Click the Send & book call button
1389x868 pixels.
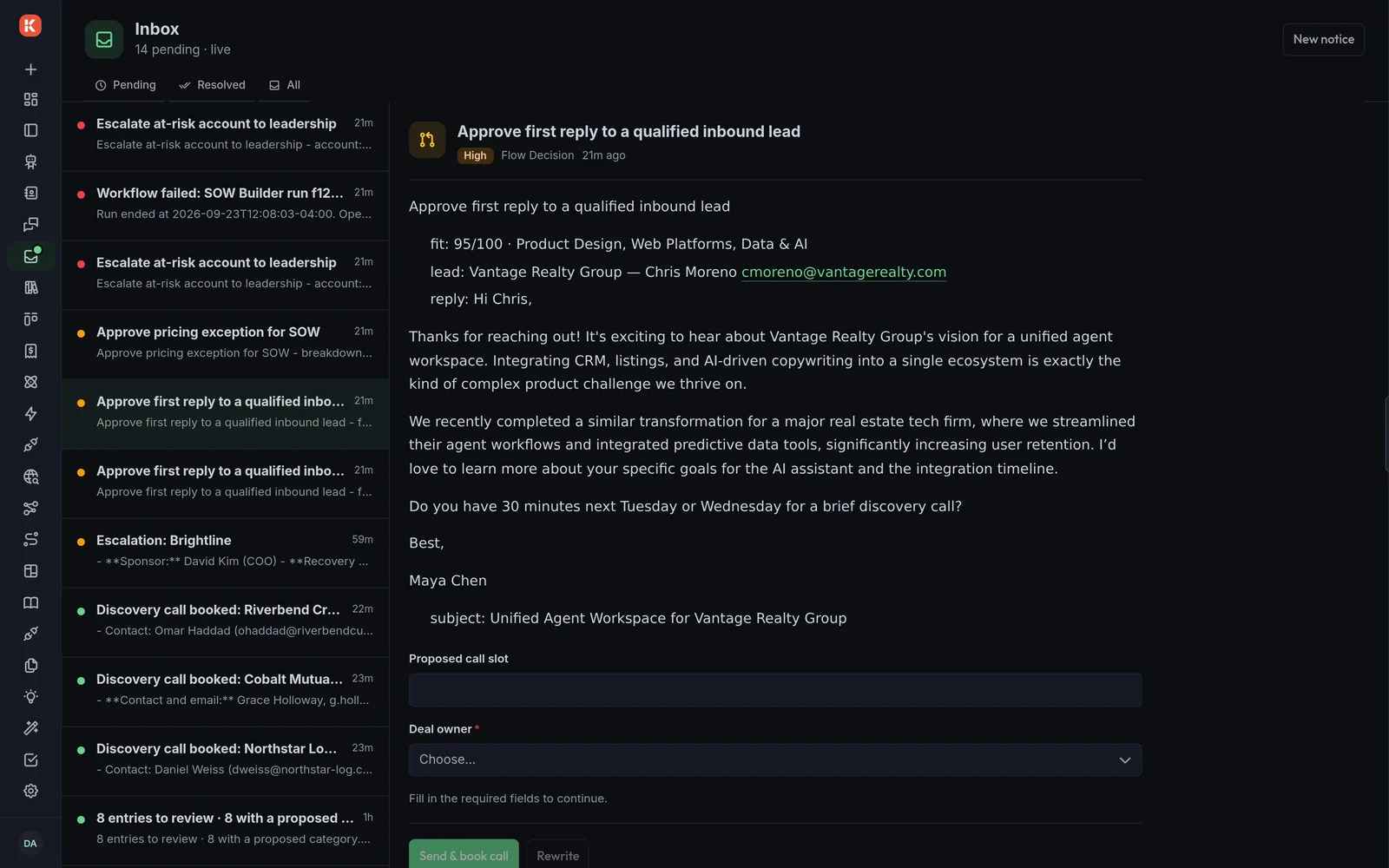[x=464, y=855]
